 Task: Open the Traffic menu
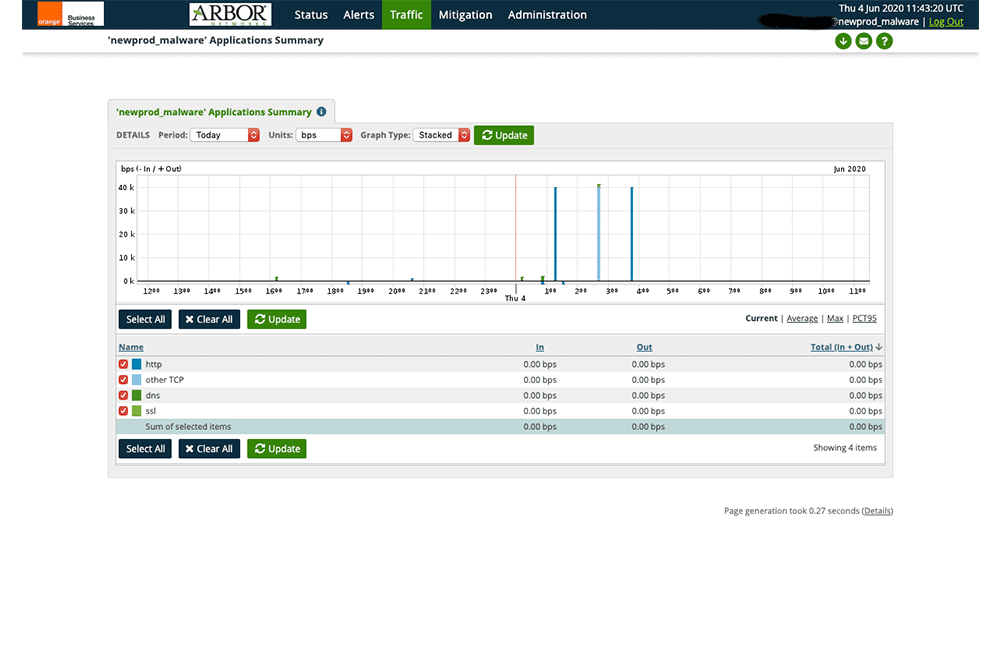[406, 15]
